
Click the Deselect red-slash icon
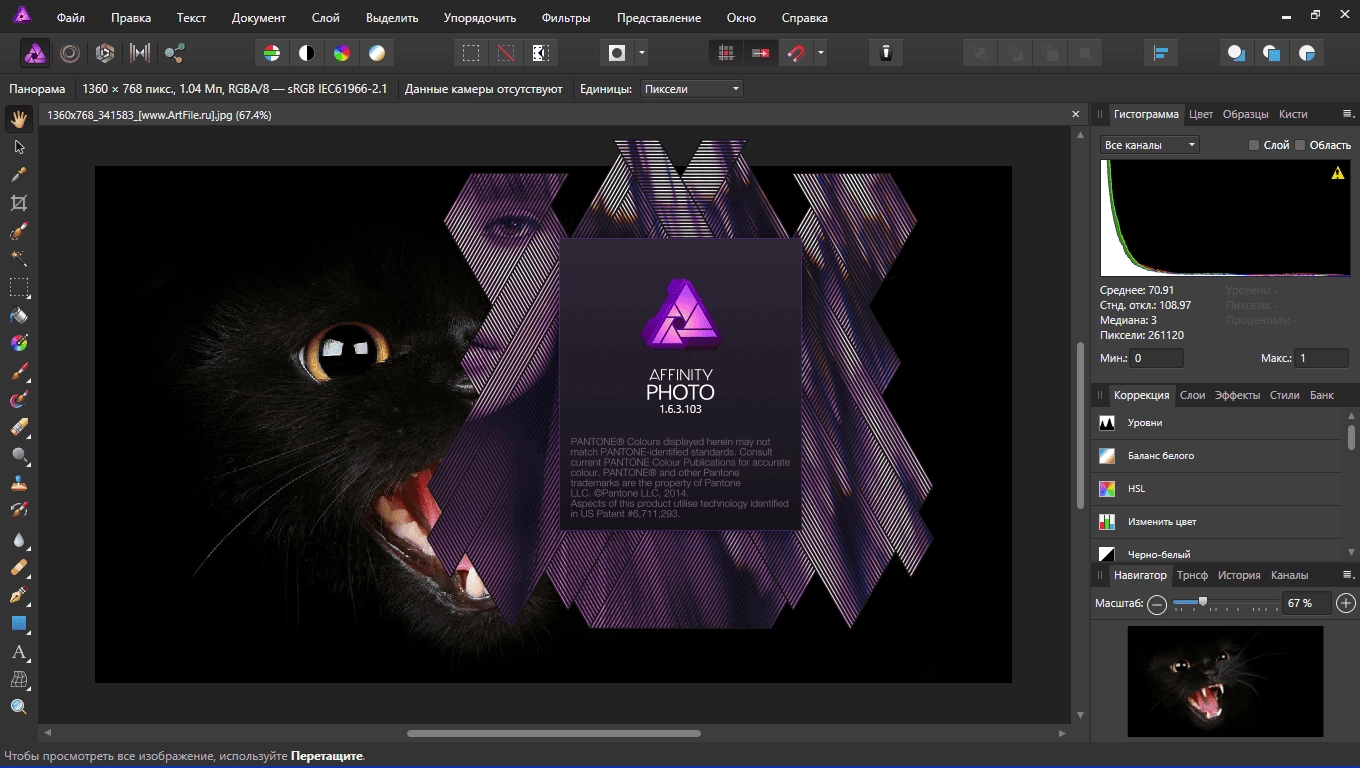(x=506, y=53)
